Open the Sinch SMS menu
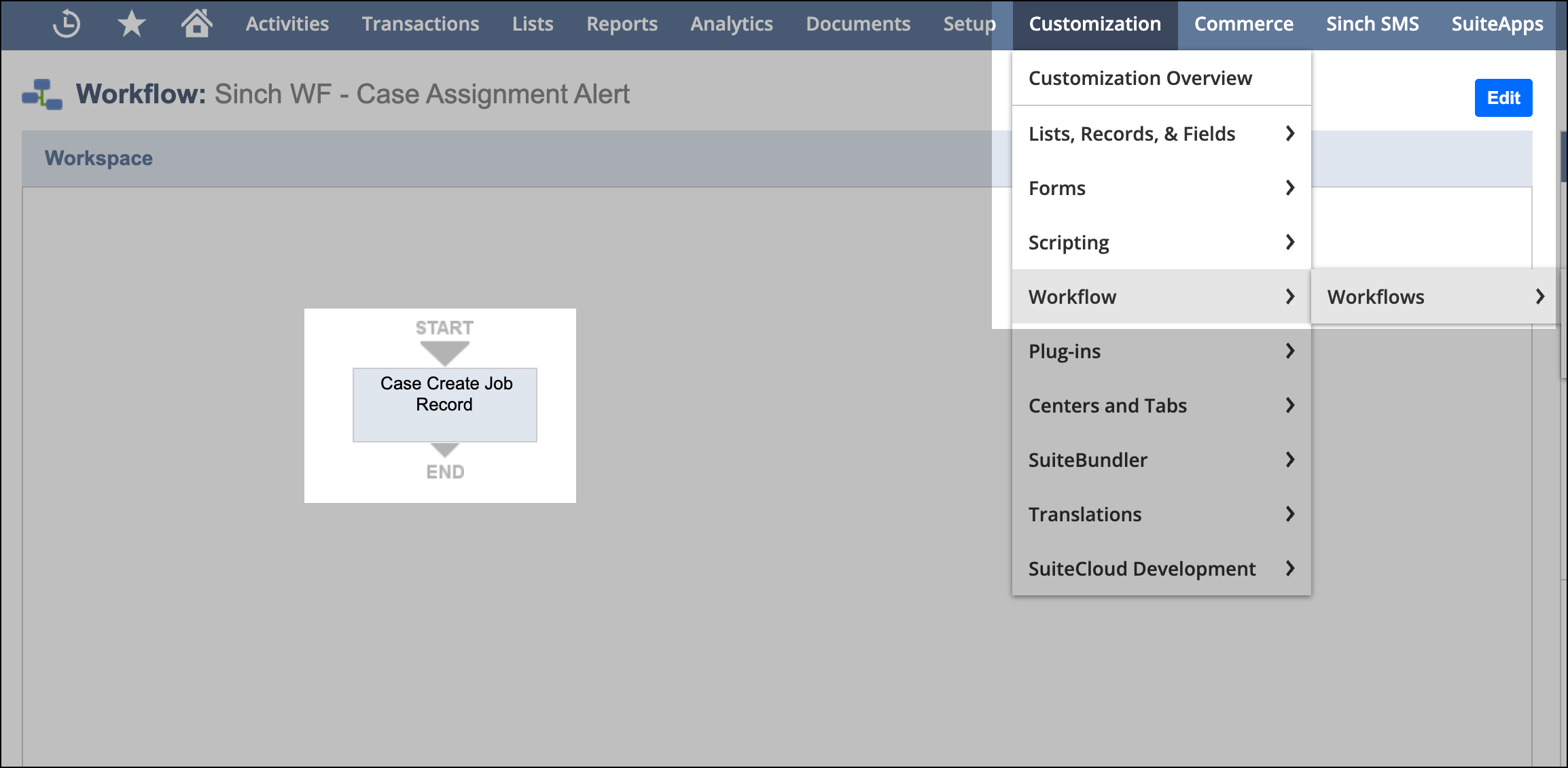 (x=1372, y=24)
